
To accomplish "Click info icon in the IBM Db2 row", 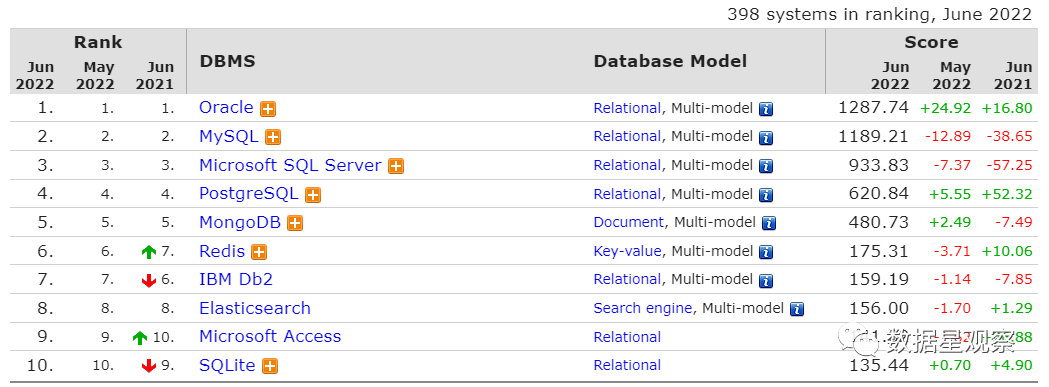I will coord(766,280).
